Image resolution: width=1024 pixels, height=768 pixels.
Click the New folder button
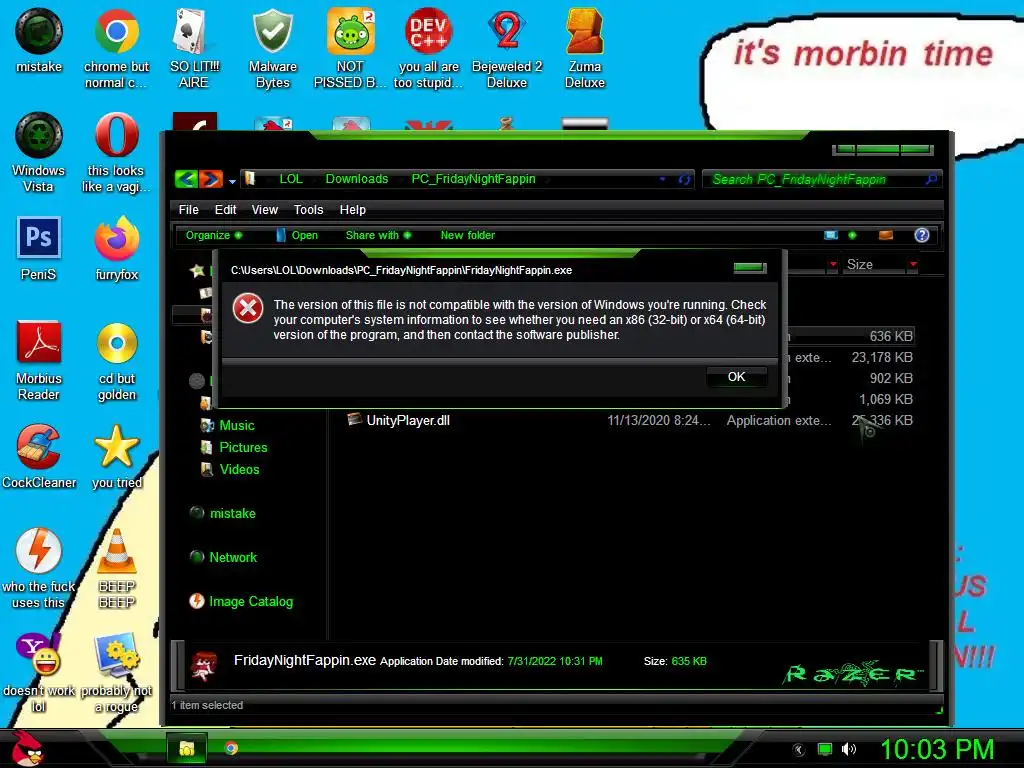click(x=468, y=235)
